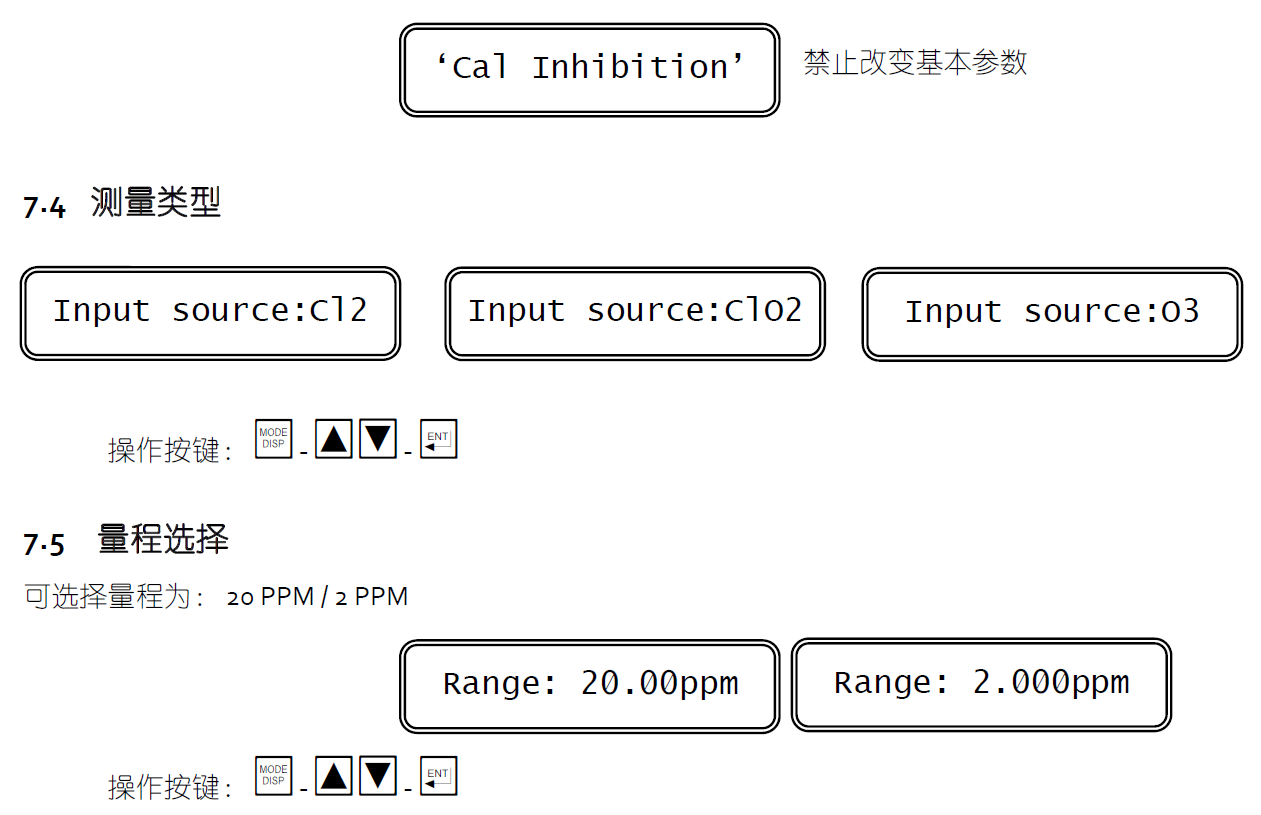This screenshot has width=1261, height=815.
Task: Click the 7.4 测量类型 heading
Action: 122,204
